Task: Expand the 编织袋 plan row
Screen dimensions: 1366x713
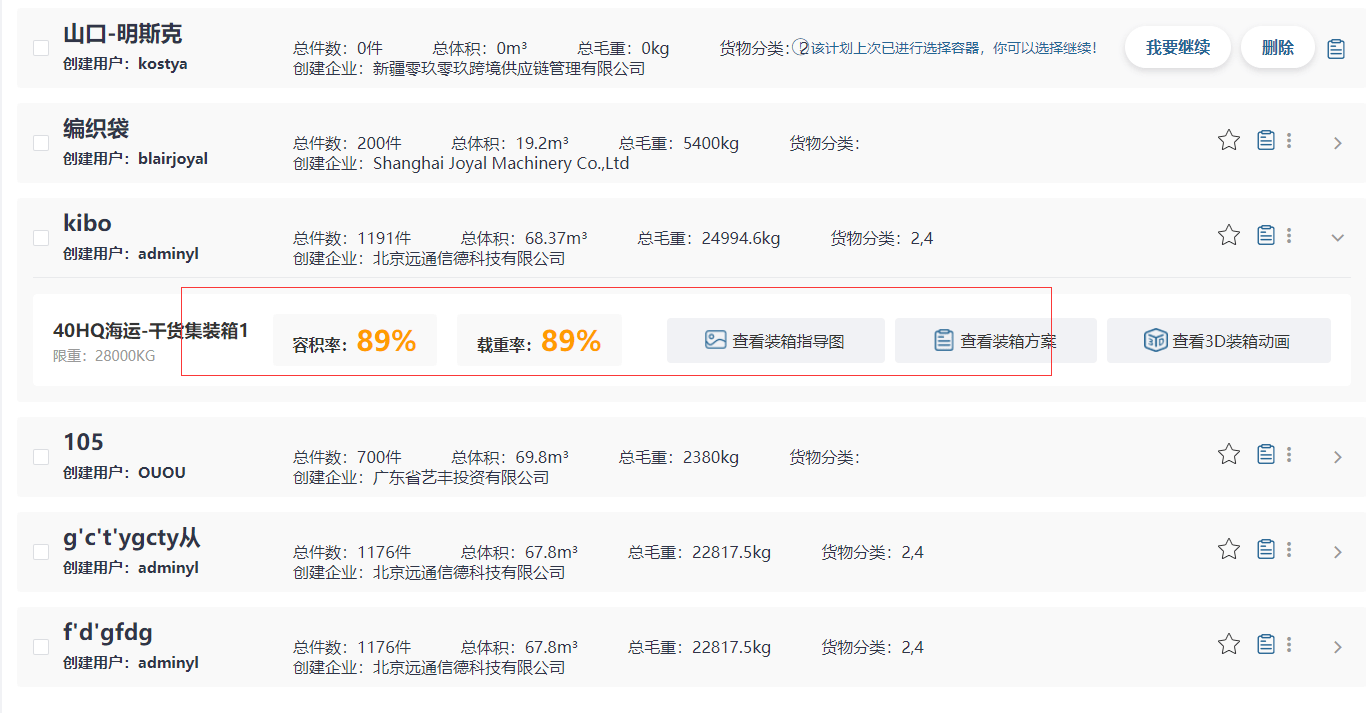Action: point(1338,143)
